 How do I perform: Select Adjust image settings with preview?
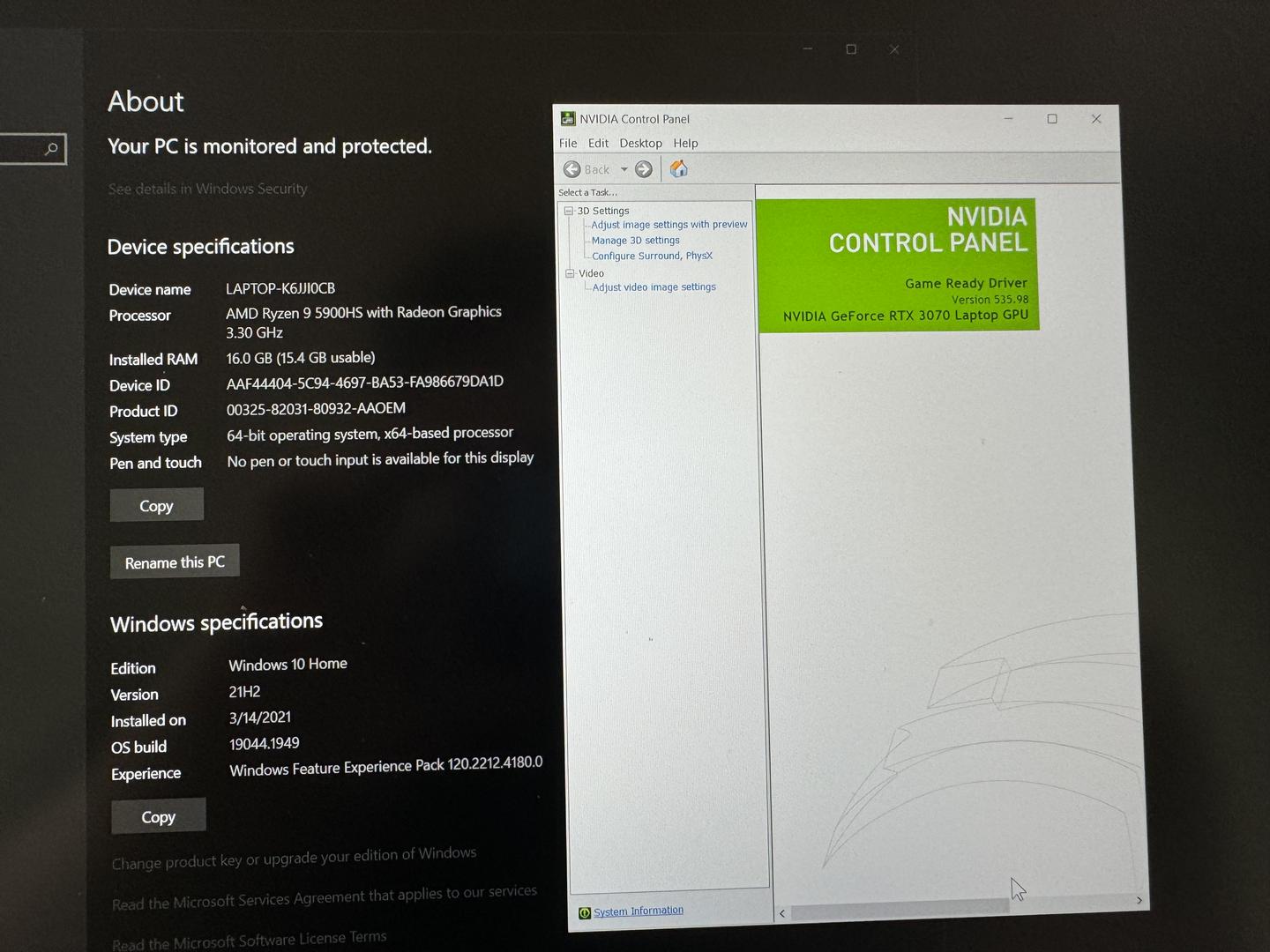tap(669, 225)
